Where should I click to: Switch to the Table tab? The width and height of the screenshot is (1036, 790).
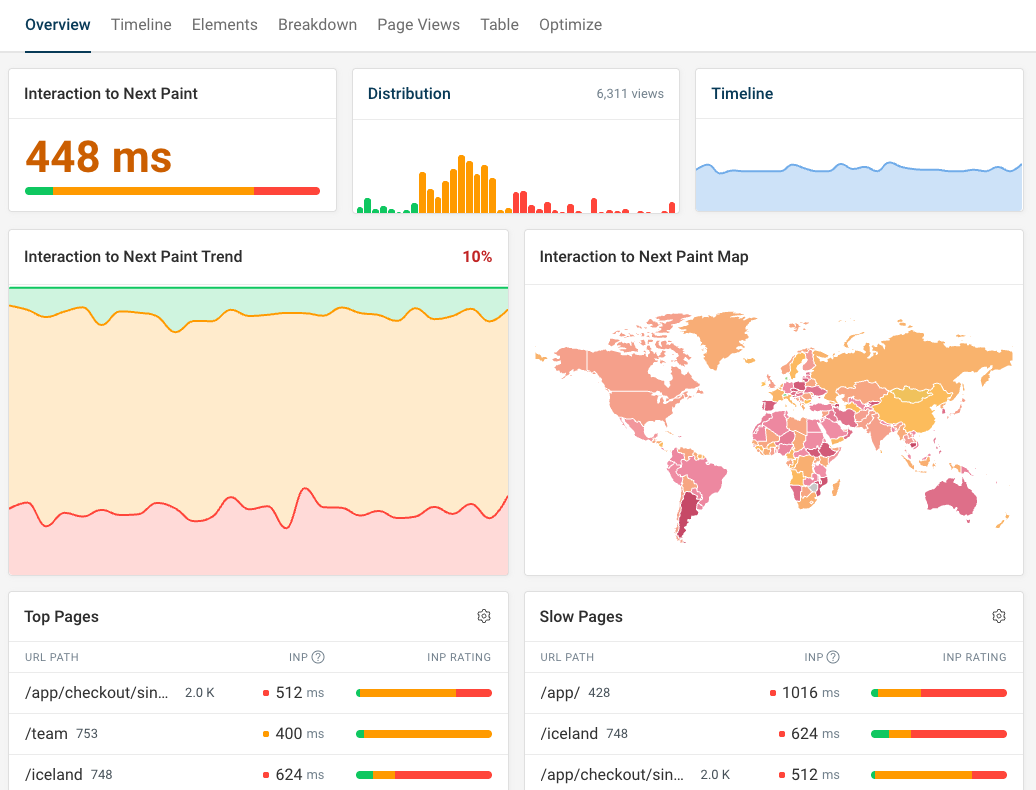click(x=499, y=24)
